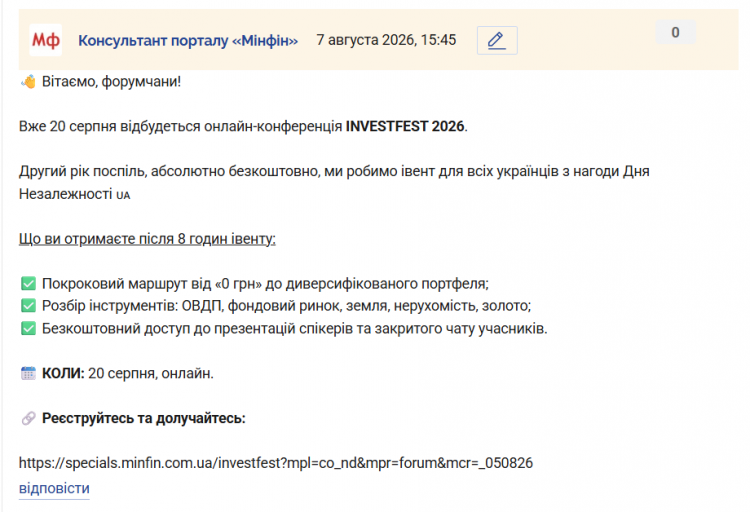Open the «Консультант порталу «Мінфін»» profile link
The image size is (750, 512).
coord(188,41)
